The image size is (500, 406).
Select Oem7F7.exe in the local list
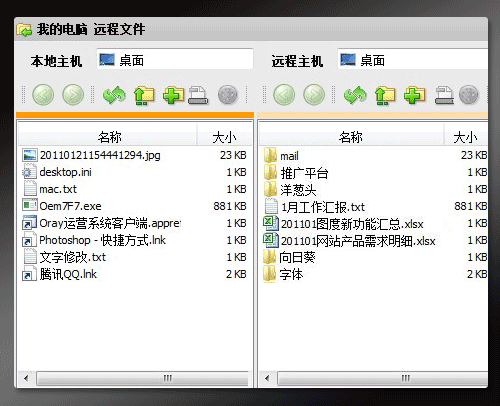pyautogui.click(x=134, y=206)
